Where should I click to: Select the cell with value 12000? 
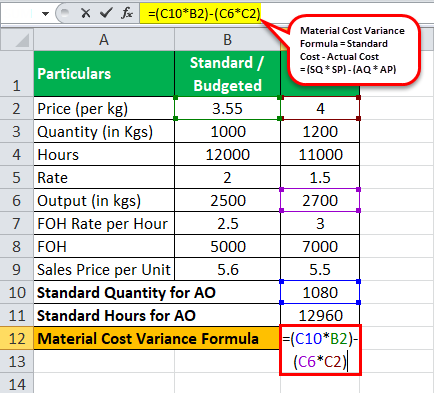(x=227, y=155)
